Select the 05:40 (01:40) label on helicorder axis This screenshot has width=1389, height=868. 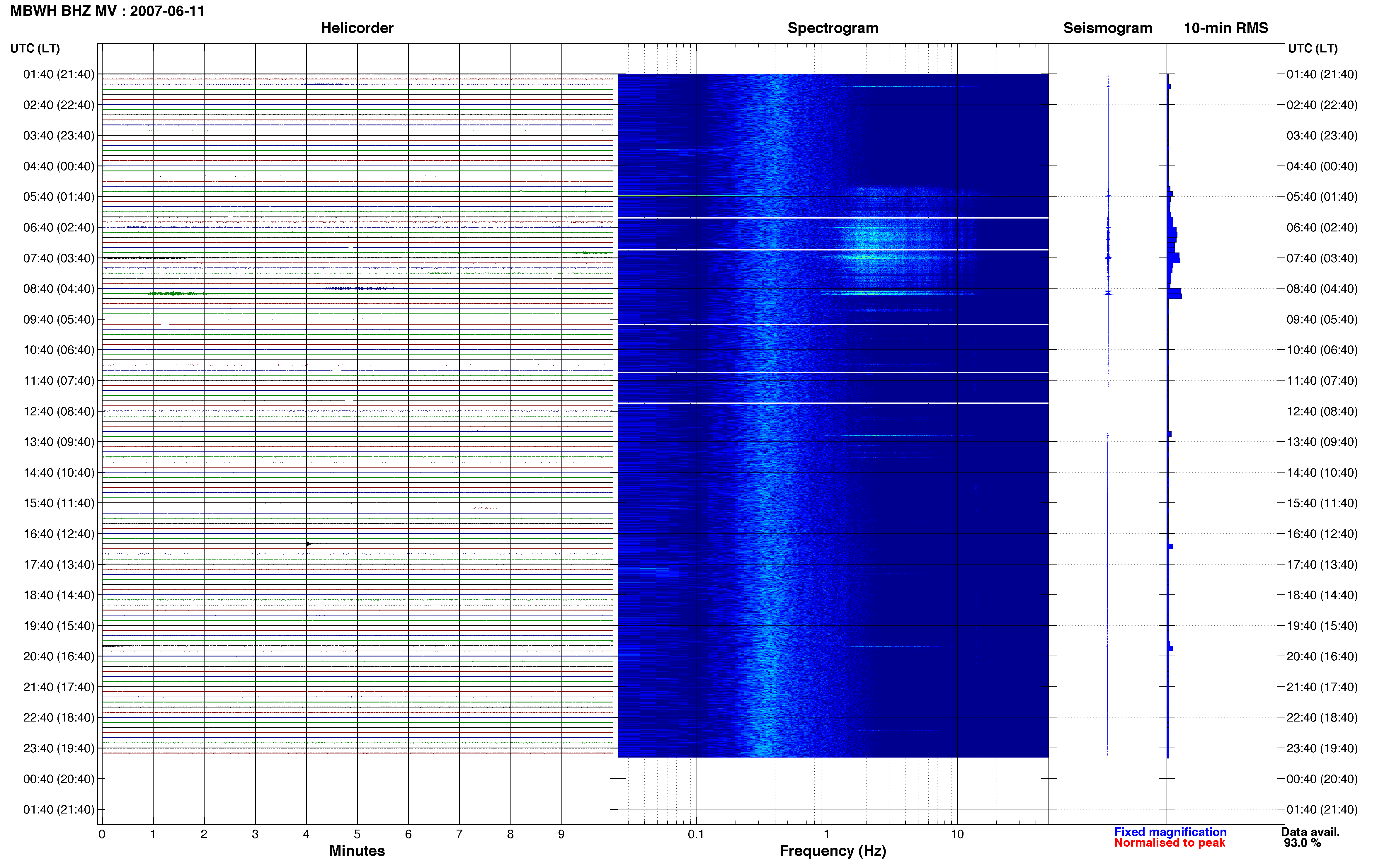pos(59,196)
